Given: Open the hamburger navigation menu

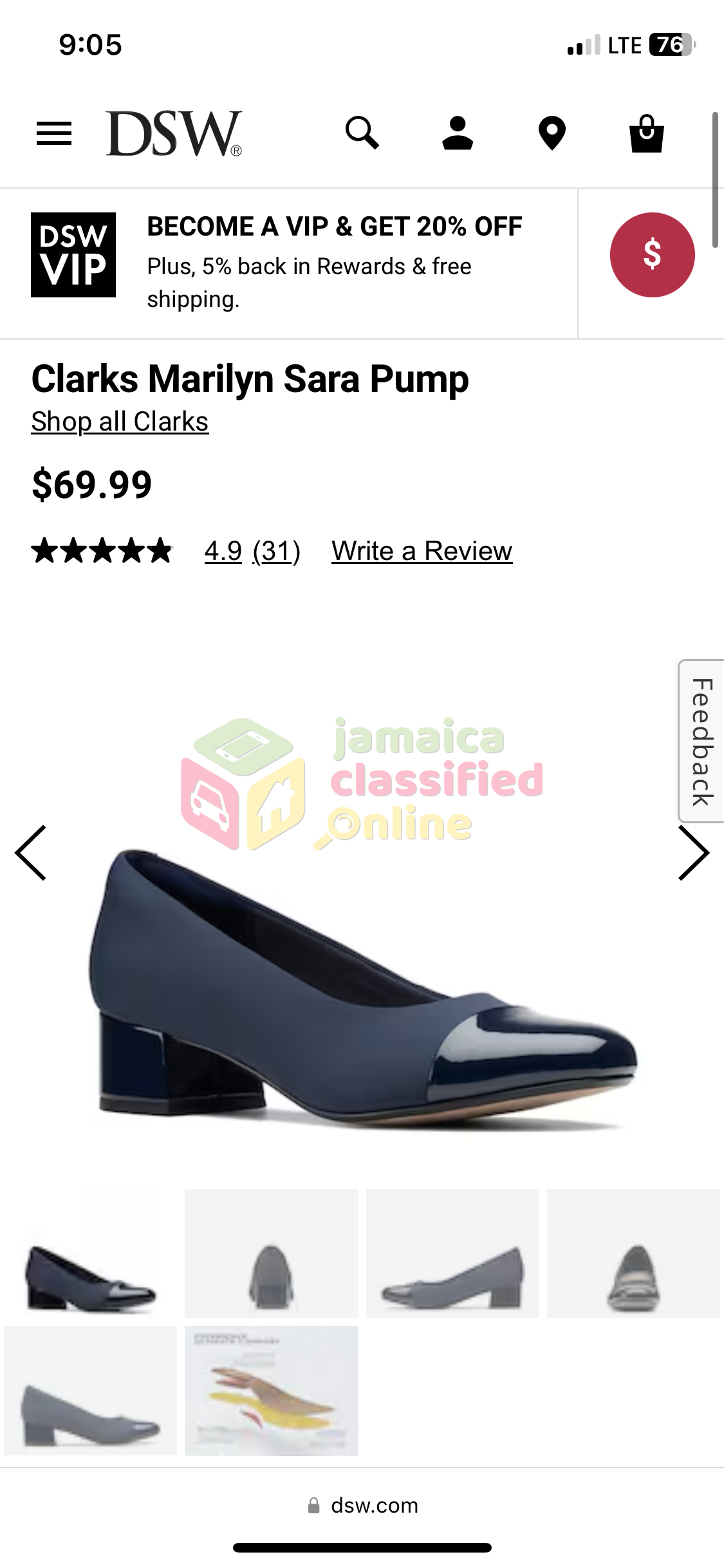Looking at the screenshot, I should point(54,133).
